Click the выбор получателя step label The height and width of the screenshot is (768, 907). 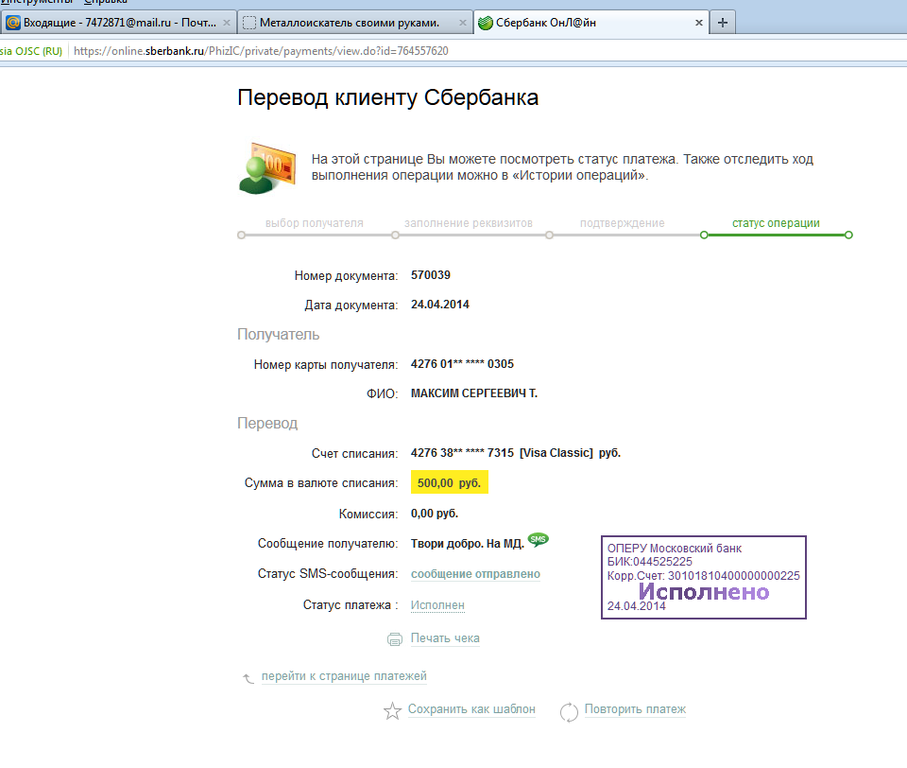[314, 223]
